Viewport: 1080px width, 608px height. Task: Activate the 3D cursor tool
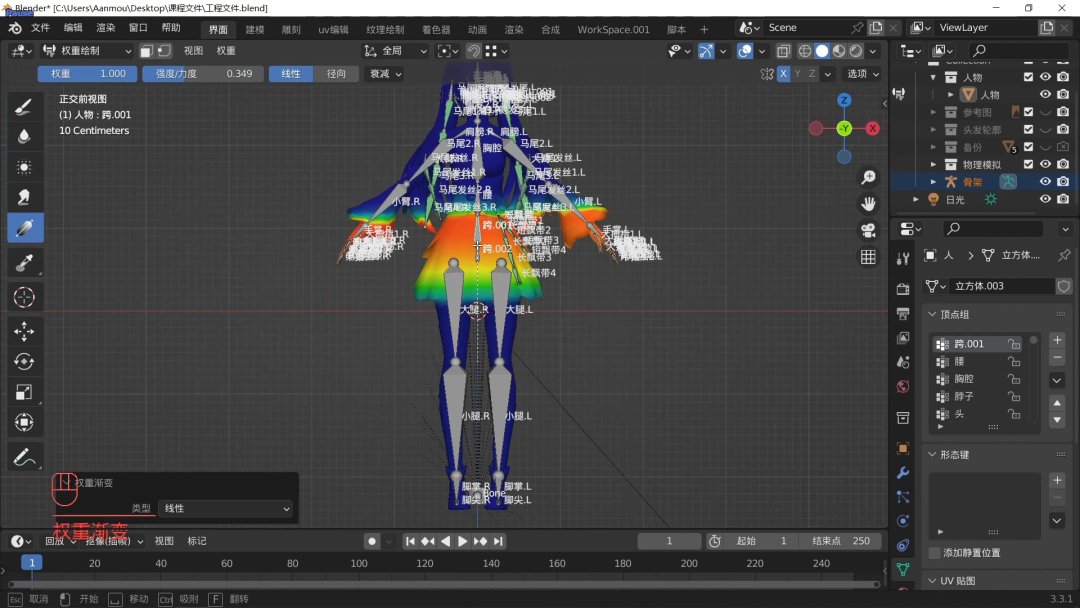[x=25, y=297]
